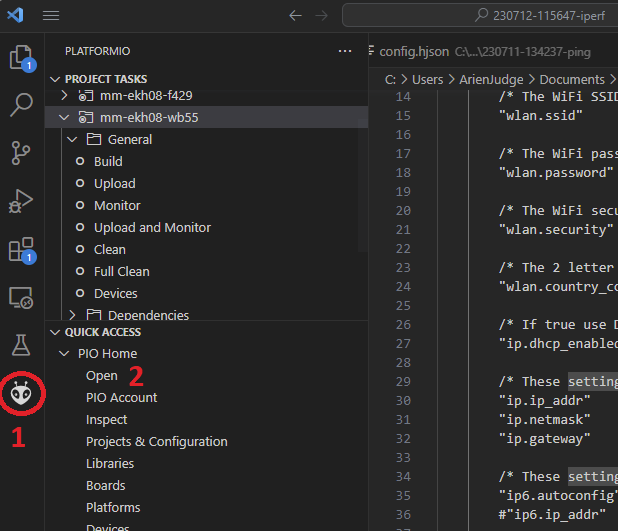Open Run and Debug view
Viewport: 618px width, 531px height.
[21, 201]
